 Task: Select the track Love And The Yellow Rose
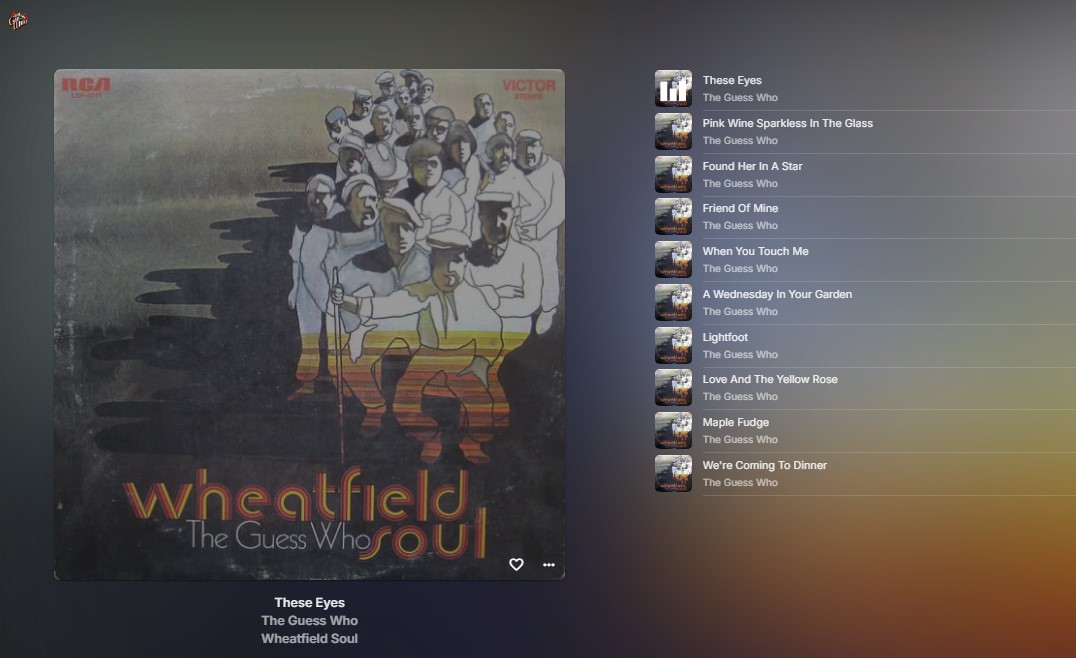click(x=770, y=379)
